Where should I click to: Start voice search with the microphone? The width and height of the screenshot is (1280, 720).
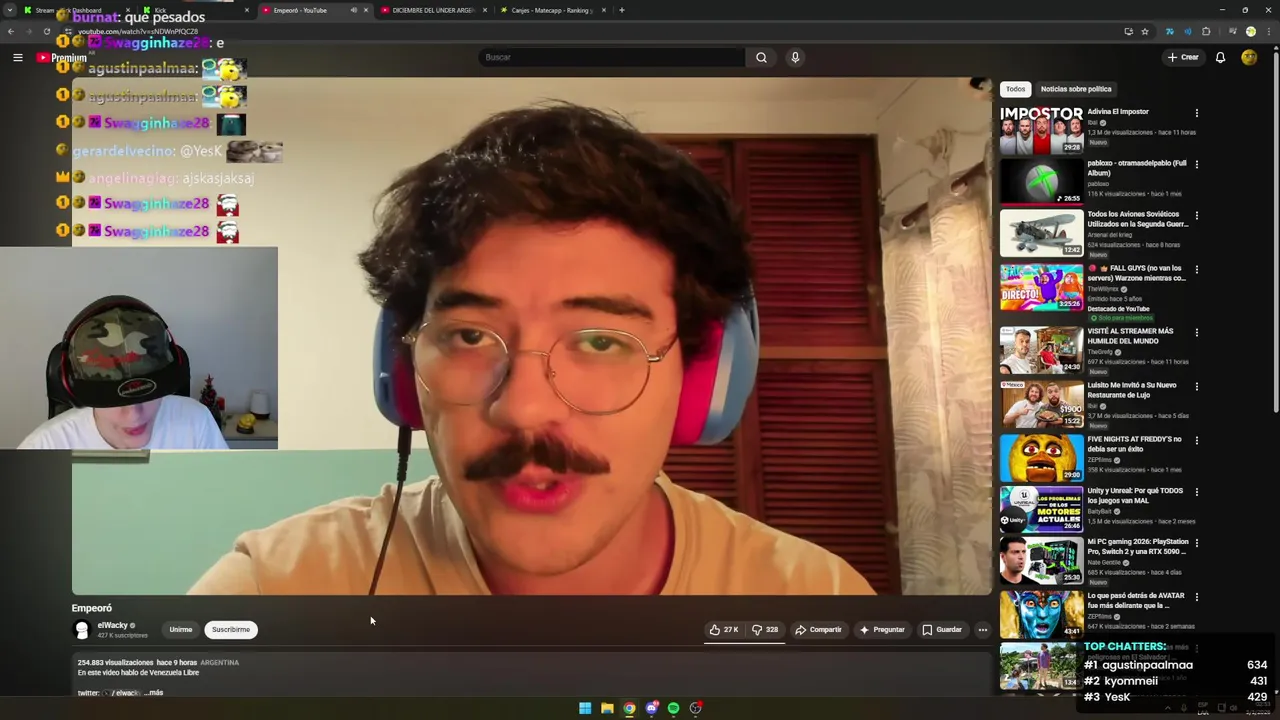tap(795, 57)
